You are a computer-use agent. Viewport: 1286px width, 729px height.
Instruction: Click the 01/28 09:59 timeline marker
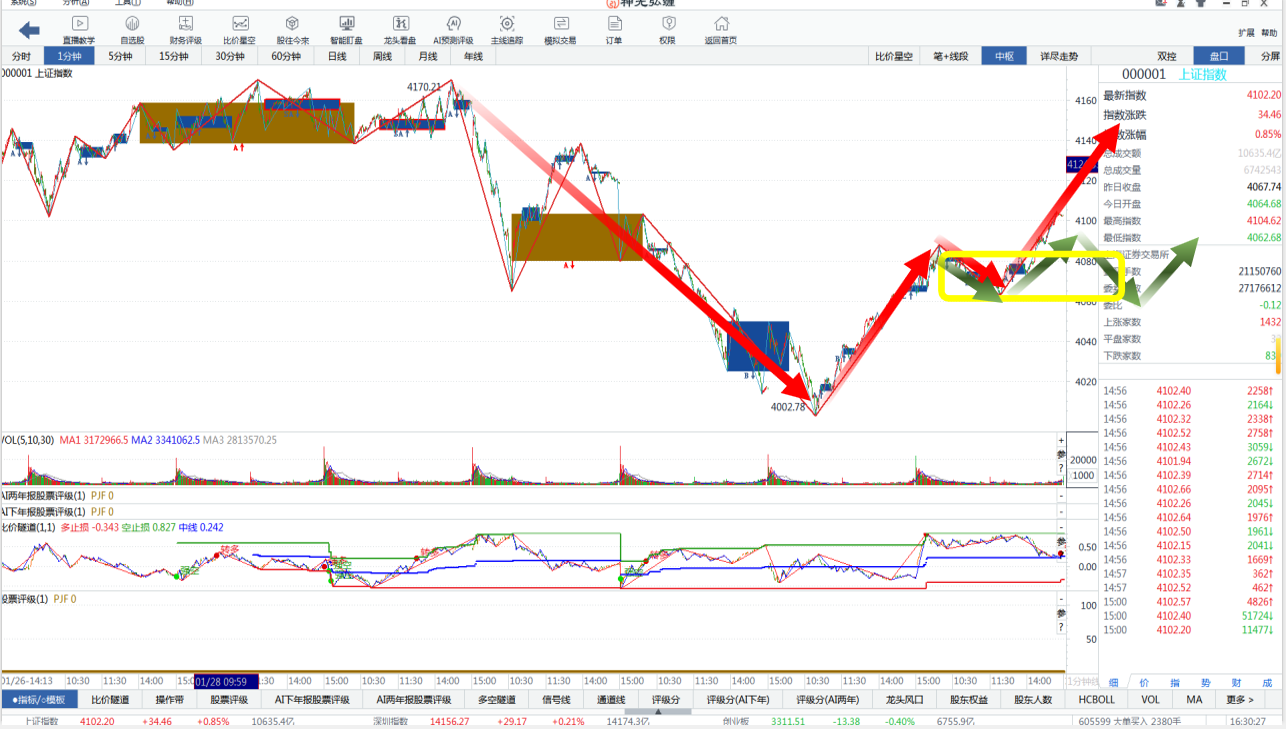coord(226,681)
